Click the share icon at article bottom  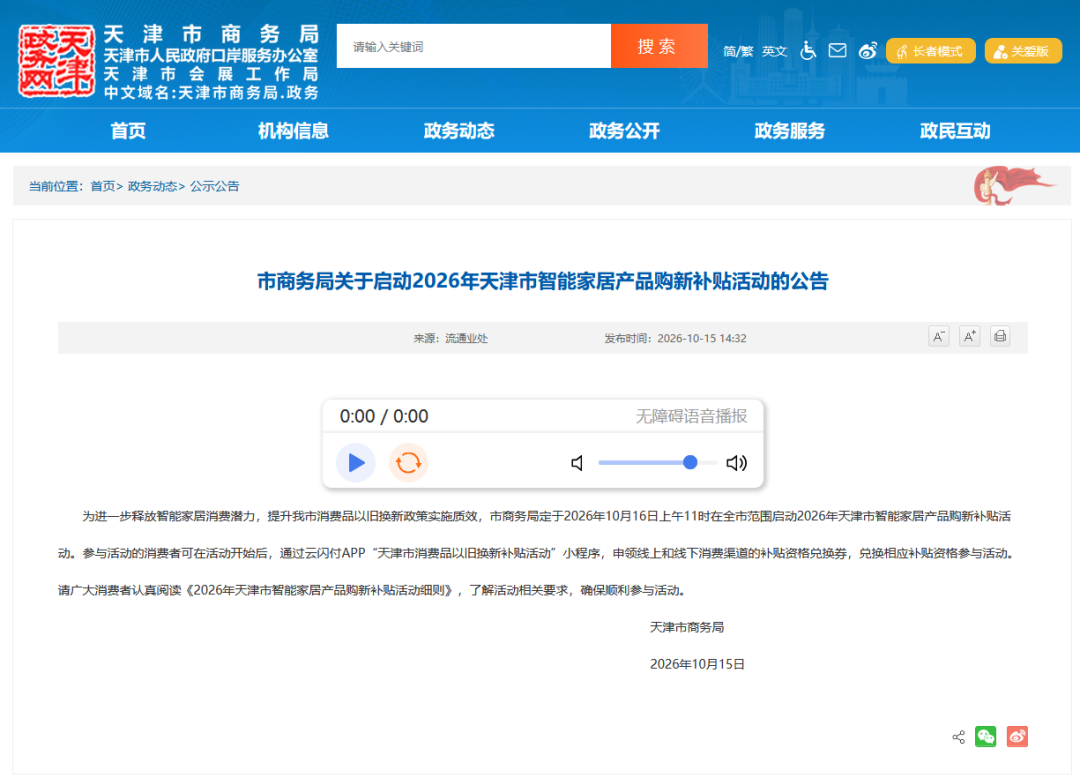coord(958,737)
